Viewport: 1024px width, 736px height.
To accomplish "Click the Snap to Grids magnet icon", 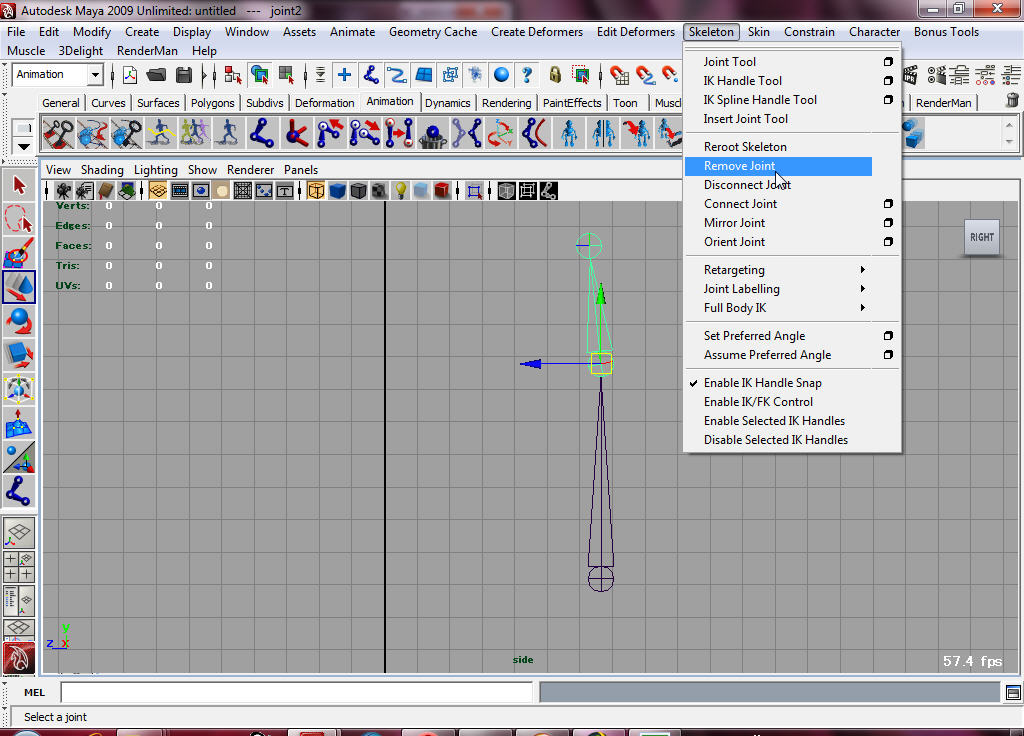I will pyautogui.click(x=618, y=75).
